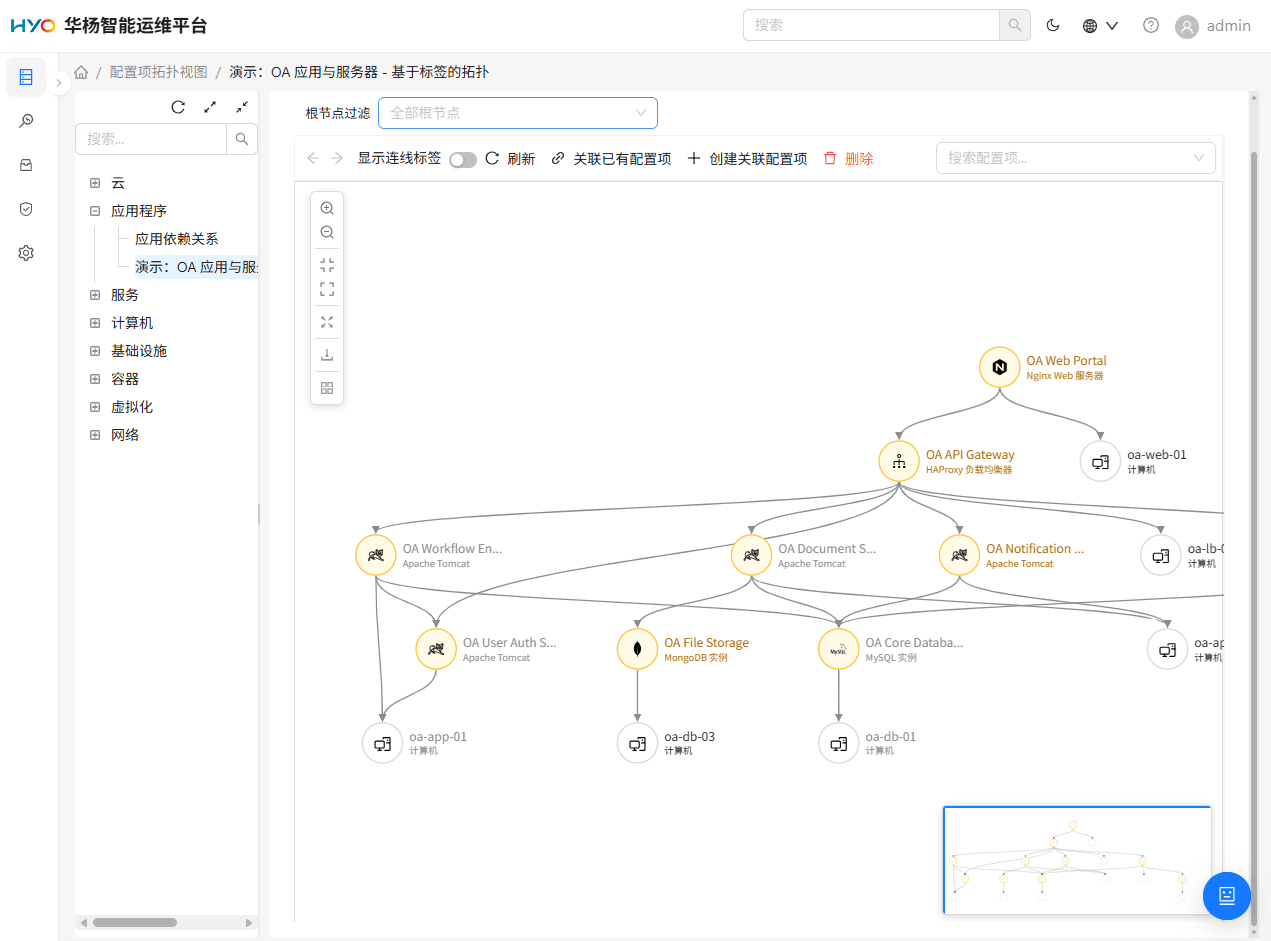Expand the 虚拟化 tree node
Screen dimensions: 1271x941
pyautogui.click(x=95, y=407)
